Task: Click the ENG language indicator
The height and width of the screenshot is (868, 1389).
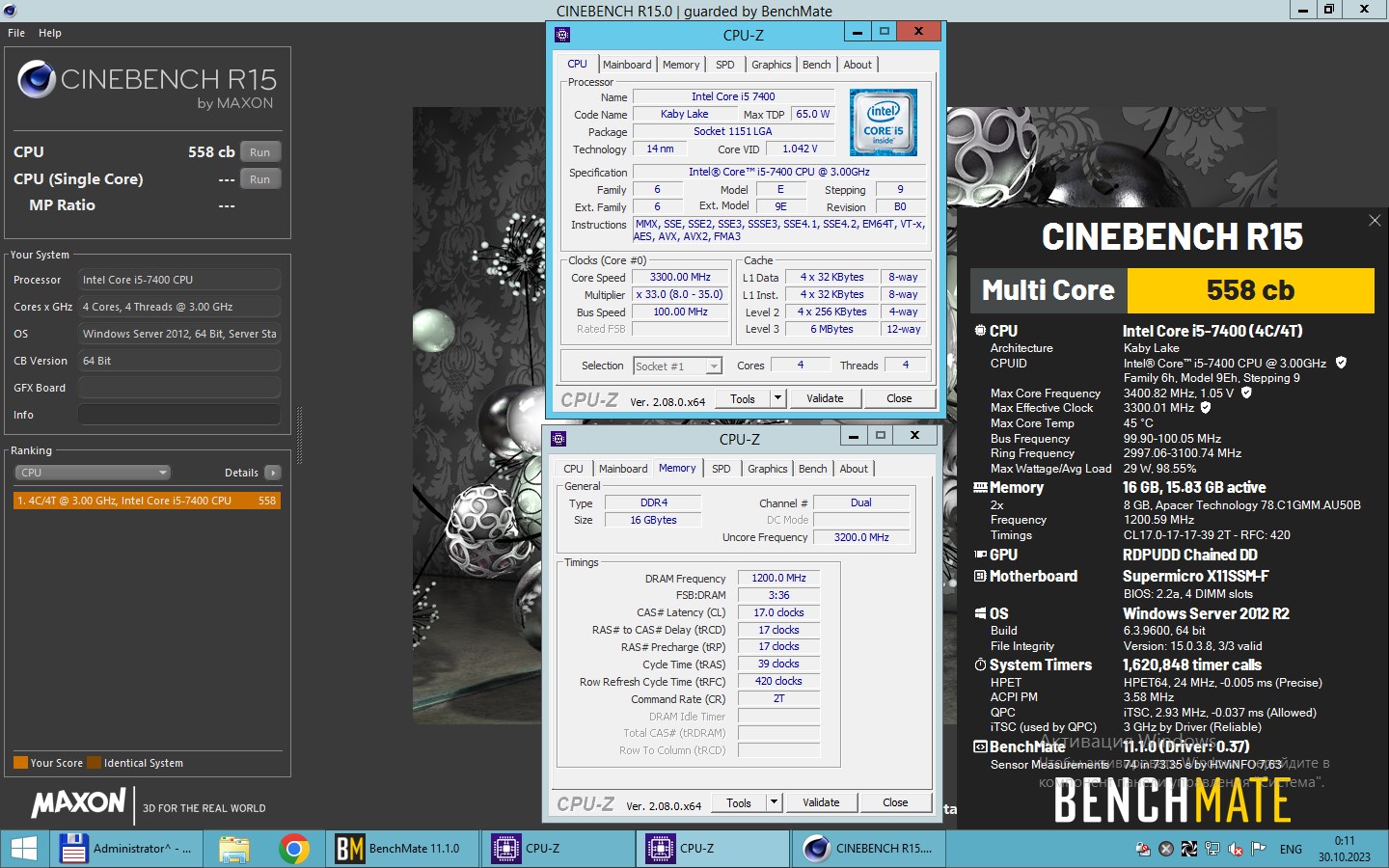Action: 1291,850
